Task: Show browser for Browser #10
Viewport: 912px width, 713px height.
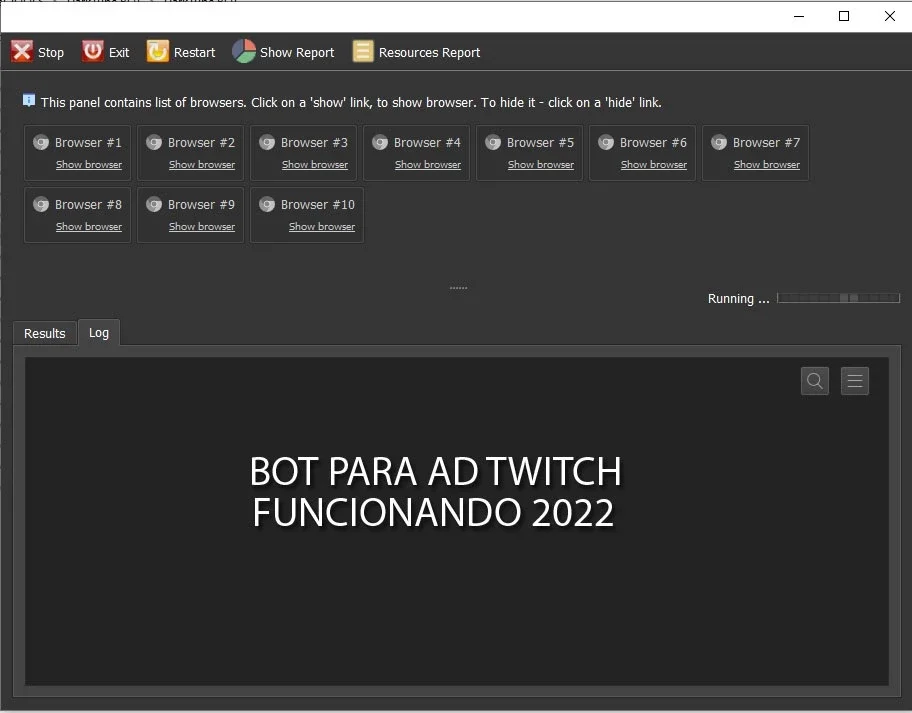Action: 322,227
